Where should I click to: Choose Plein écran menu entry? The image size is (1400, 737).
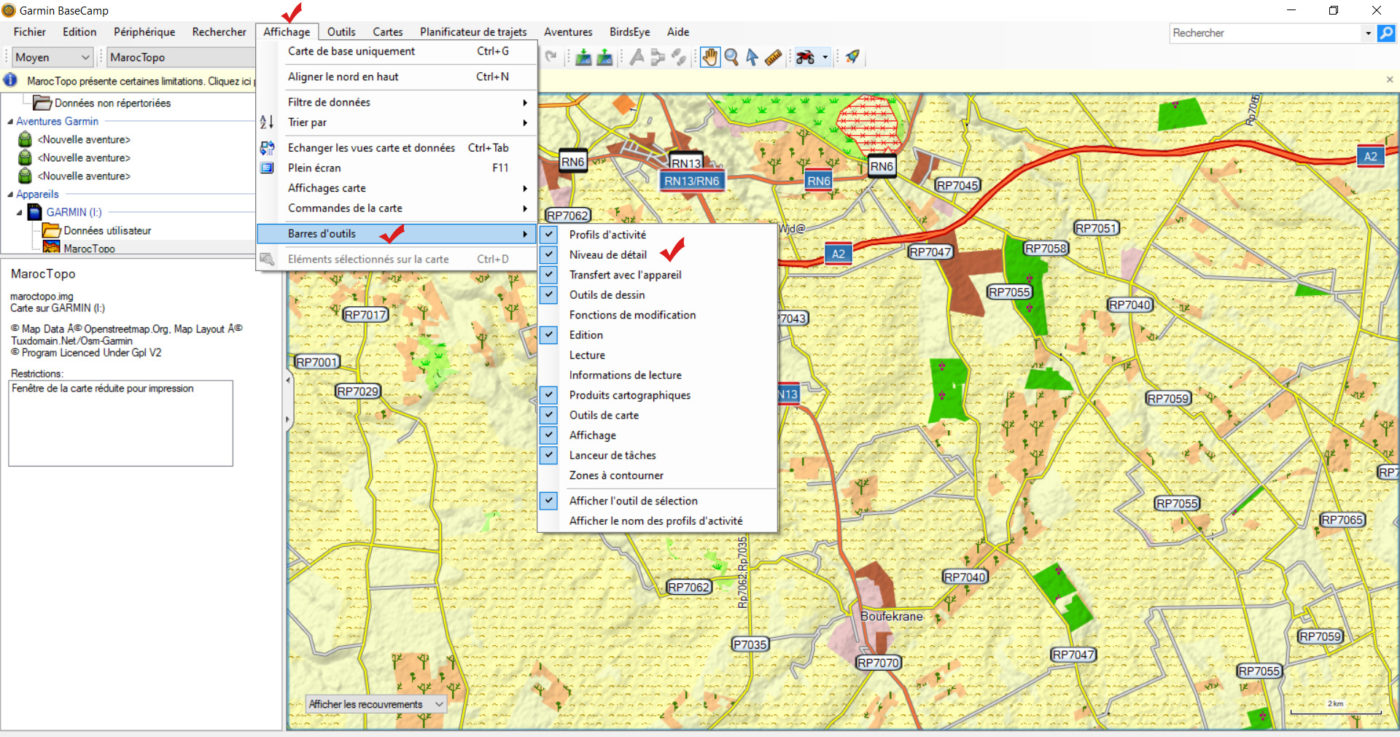click(x=397, y=168)
